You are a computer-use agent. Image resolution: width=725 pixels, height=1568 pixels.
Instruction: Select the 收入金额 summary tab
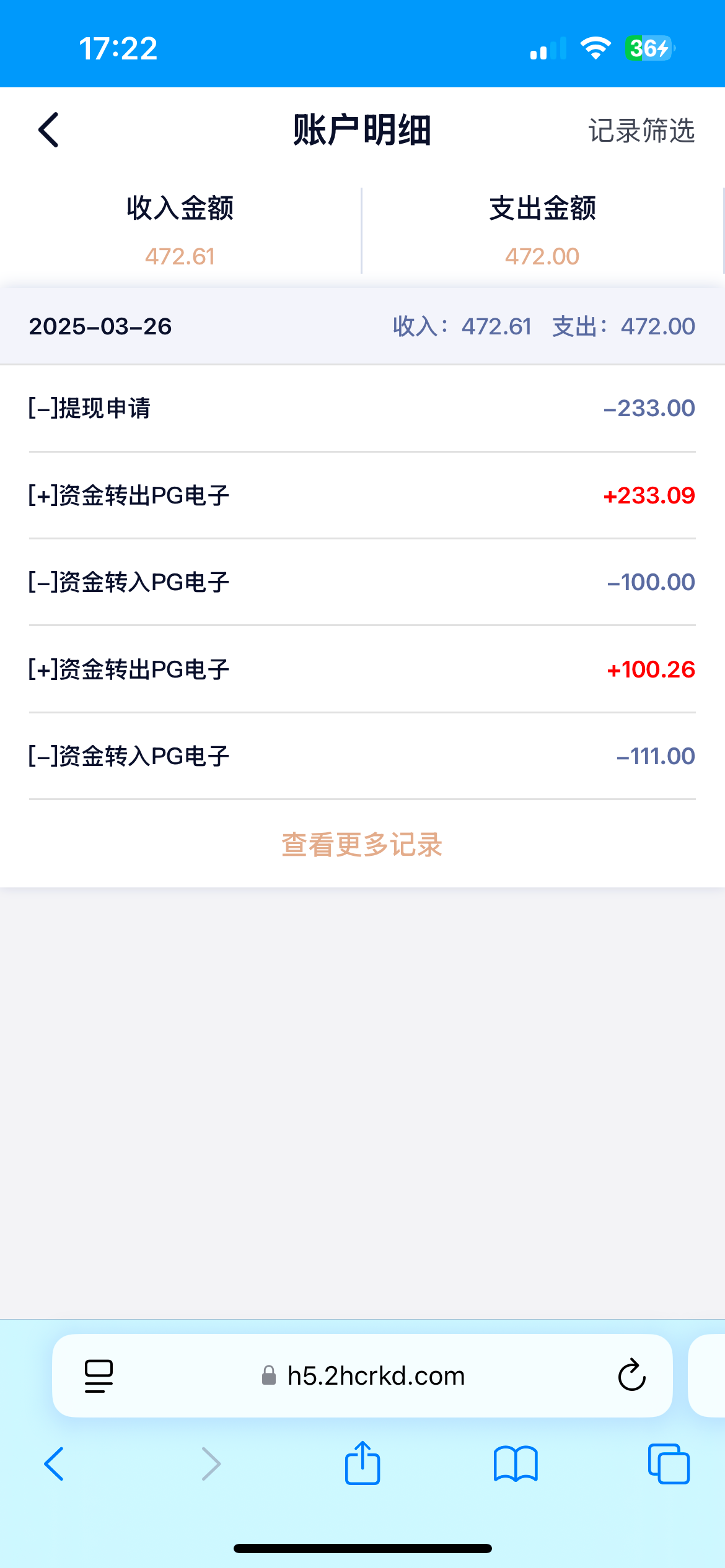tap(180, 230)
